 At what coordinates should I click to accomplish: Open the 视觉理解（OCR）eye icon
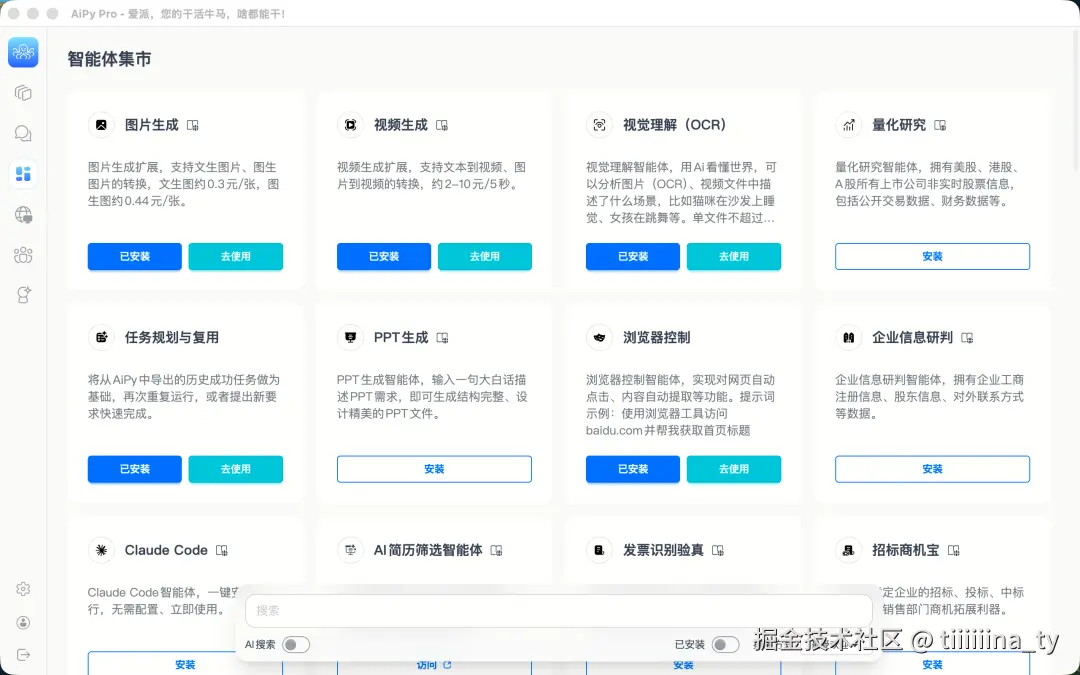599,124
